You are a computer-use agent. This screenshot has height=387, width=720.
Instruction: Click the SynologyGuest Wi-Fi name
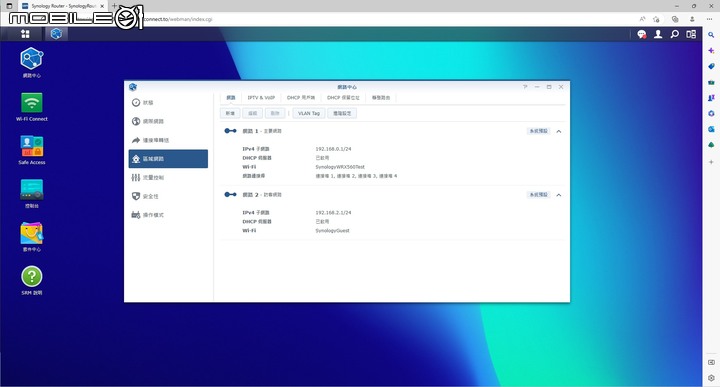pyautogui.click(x=332, y=231)
